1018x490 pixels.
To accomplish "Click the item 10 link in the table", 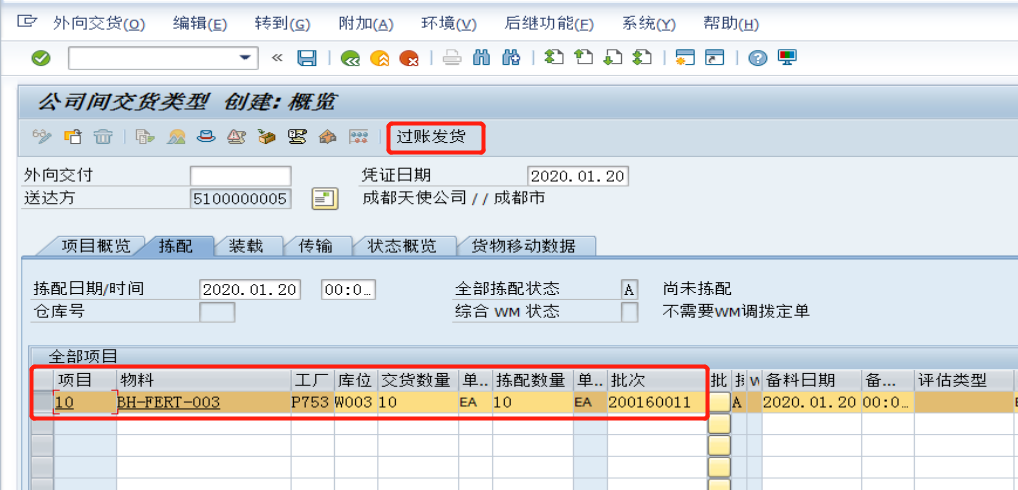I will 65,402.
